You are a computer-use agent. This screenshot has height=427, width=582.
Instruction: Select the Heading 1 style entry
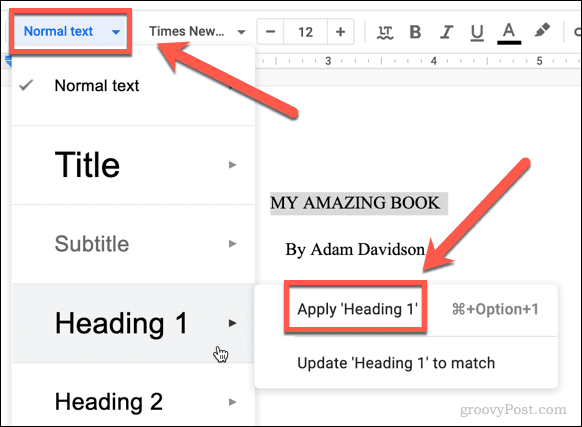[133, 323]
